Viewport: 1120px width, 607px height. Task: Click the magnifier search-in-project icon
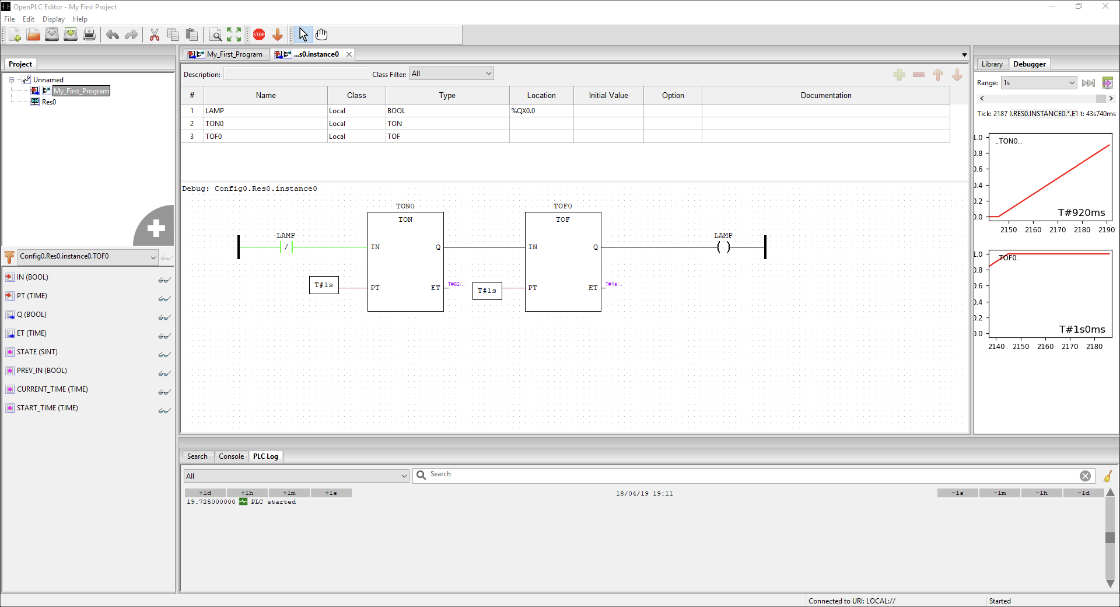pyautogui.click(x=216, y=35)
